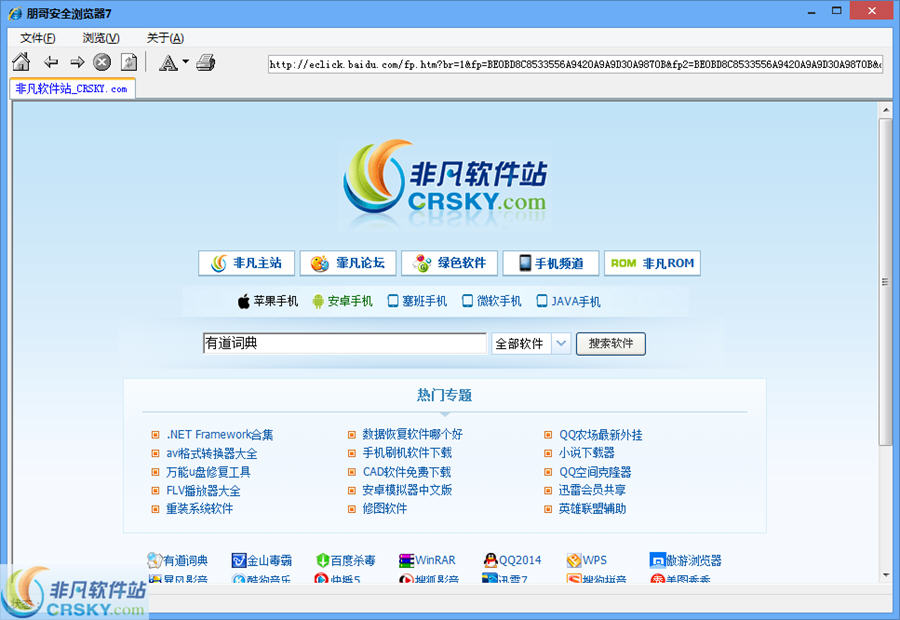This screenshot has height=620, width=900.
Task: Click the QQ2014 penguin icon link
Action: tap(512, 560)
